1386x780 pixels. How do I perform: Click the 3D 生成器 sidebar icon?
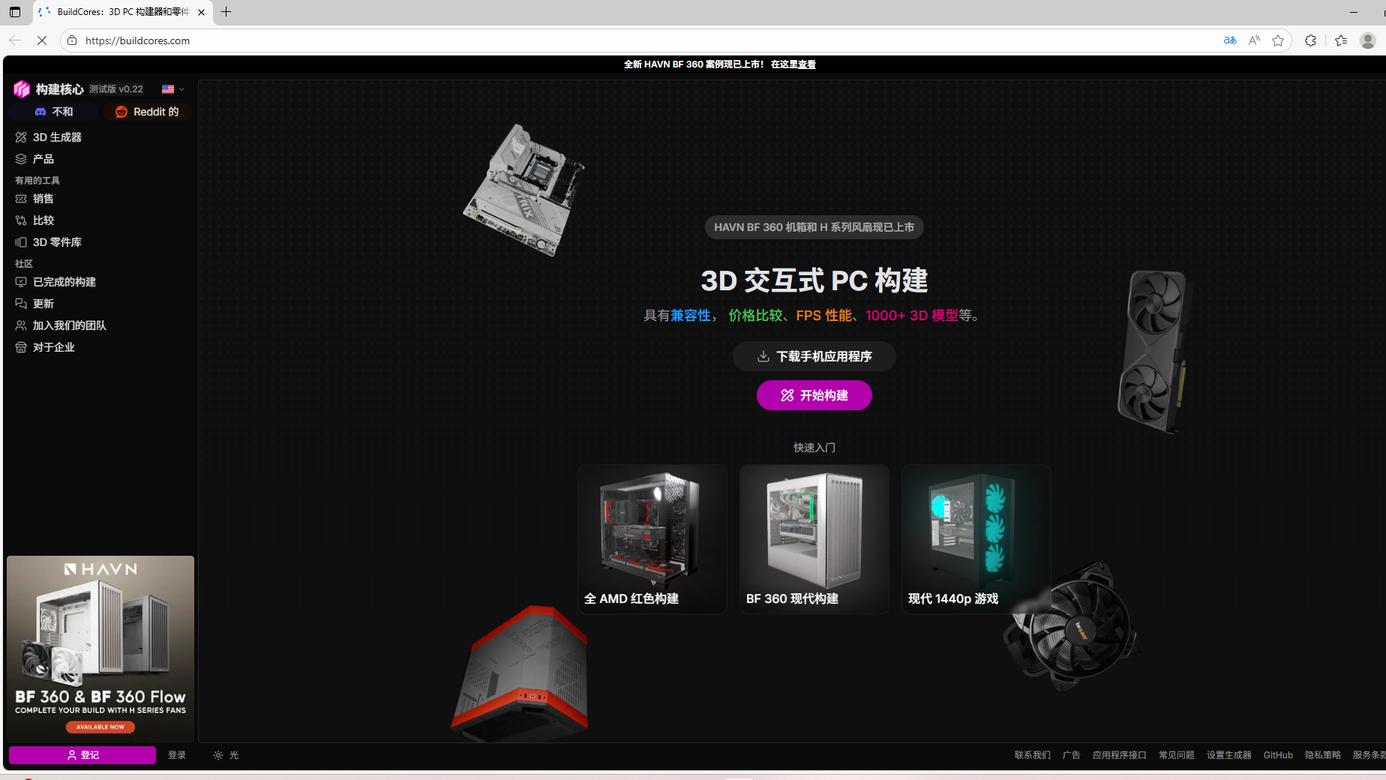pos(21,137)
